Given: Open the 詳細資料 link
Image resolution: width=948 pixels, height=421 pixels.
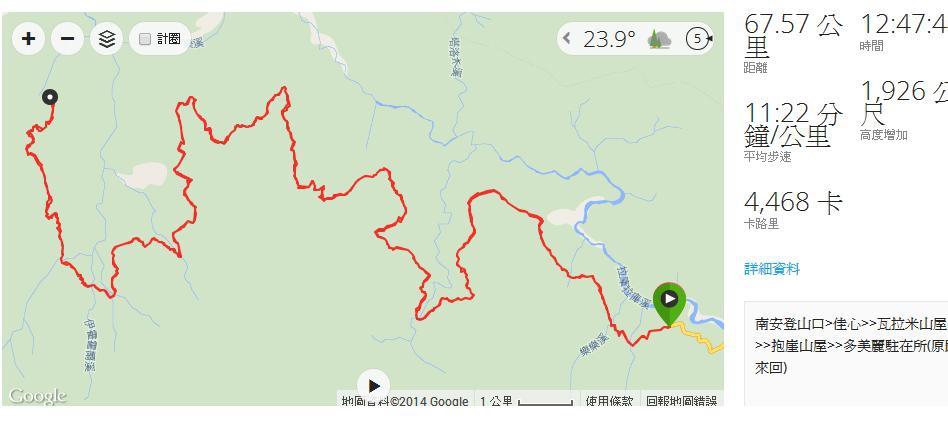Looking at the screenshot, I should (772, 269).
